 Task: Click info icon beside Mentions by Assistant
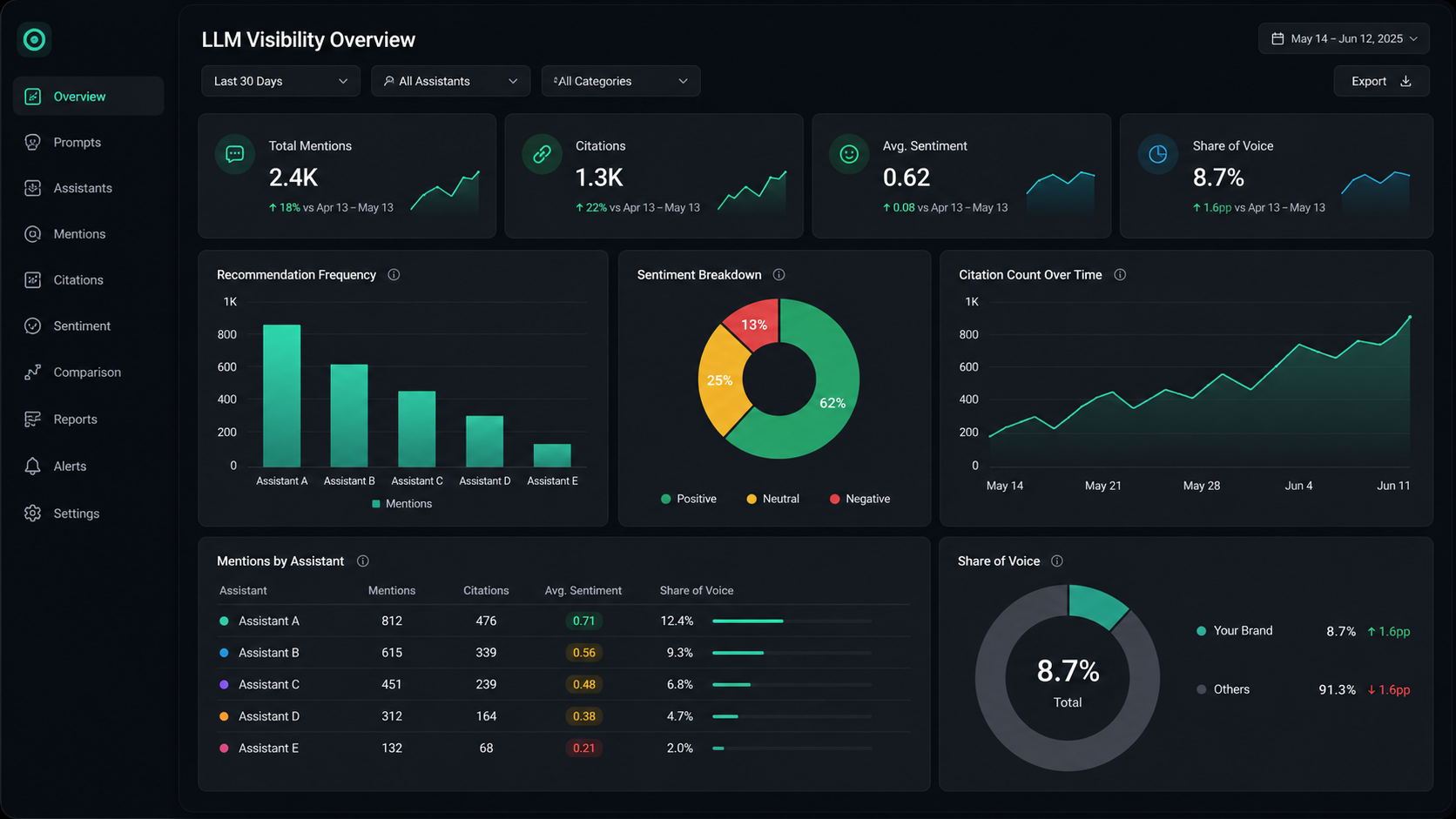pyautogui.click(x=363, y=561)
